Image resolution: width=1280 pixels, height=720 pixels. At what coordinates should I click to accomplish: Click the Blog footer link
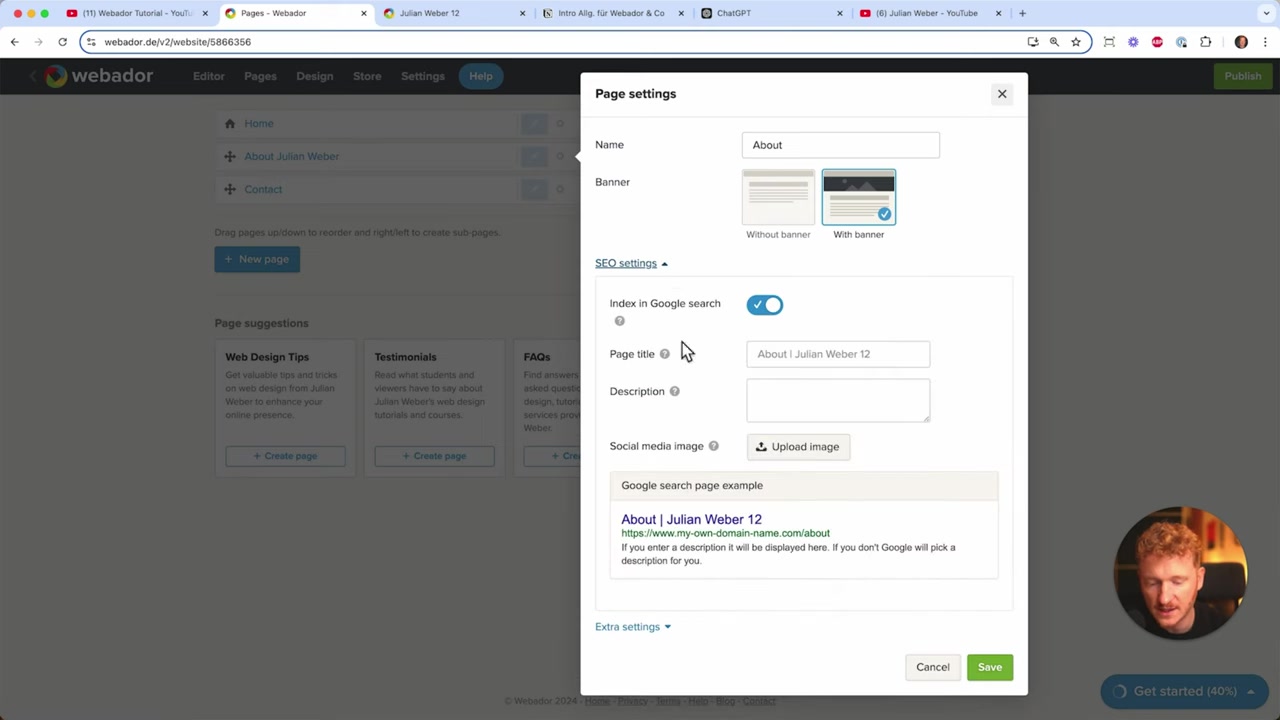coord(725,701)
